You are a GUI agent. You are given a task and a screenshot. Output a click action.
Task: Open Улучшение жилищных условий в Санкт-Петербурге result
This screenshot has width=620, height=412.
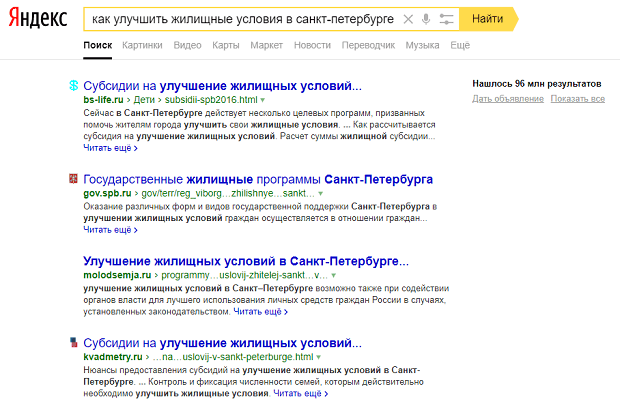246,261
